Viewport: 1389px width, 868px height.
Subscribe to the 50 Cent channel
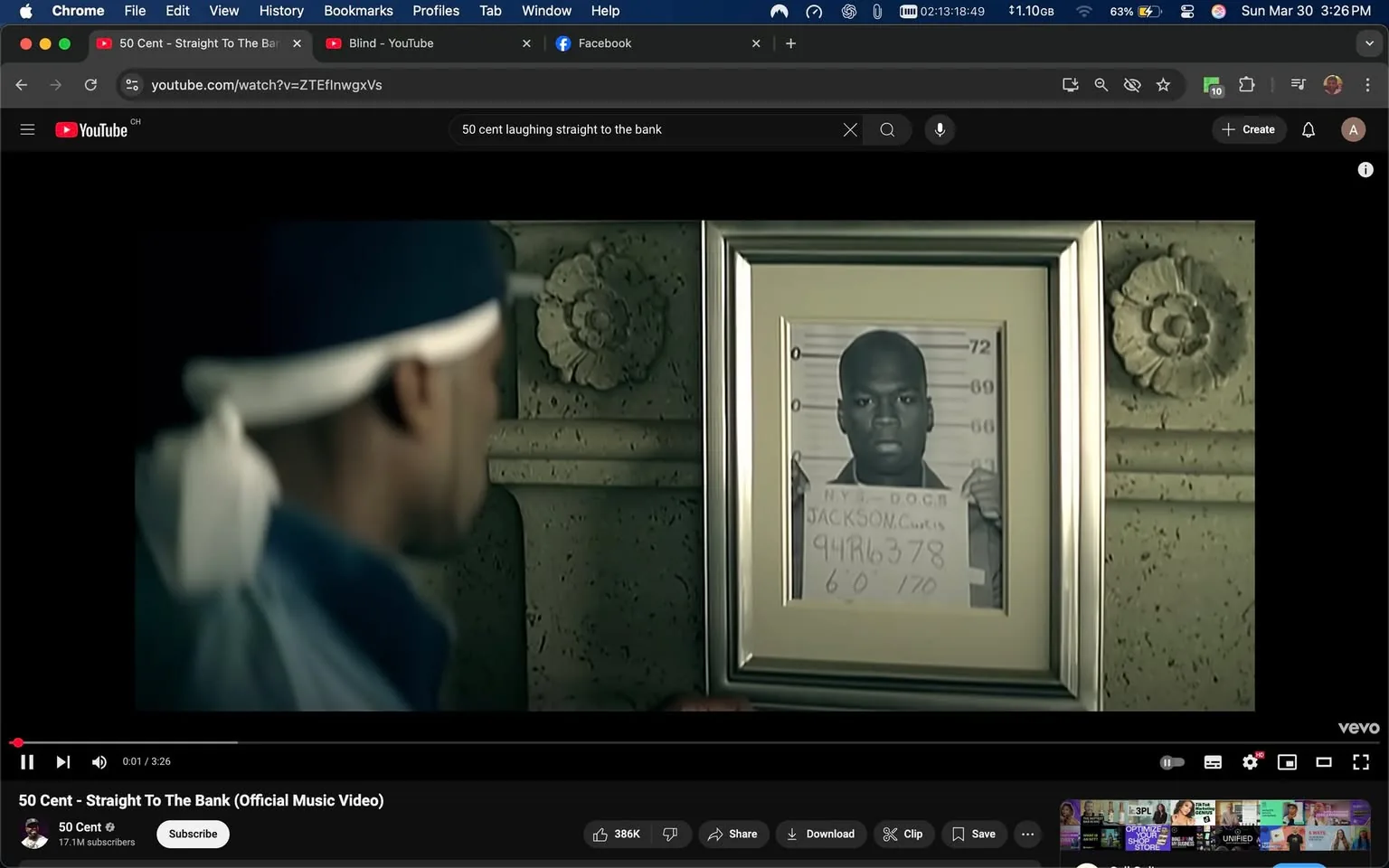(x=192, y=834)
